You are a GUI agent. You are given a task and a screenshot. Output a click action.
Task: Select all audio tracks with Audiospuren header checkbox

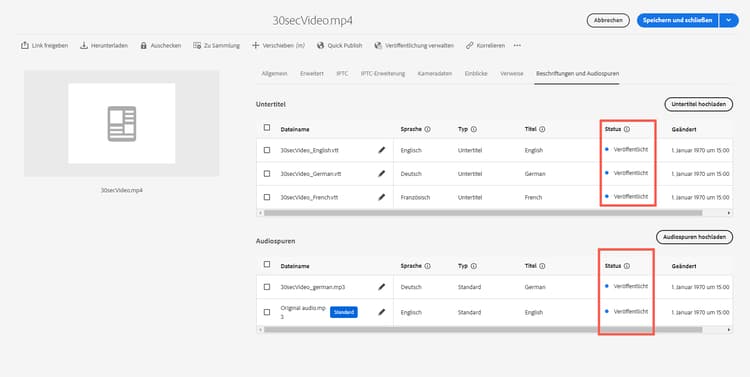(267, 265)
